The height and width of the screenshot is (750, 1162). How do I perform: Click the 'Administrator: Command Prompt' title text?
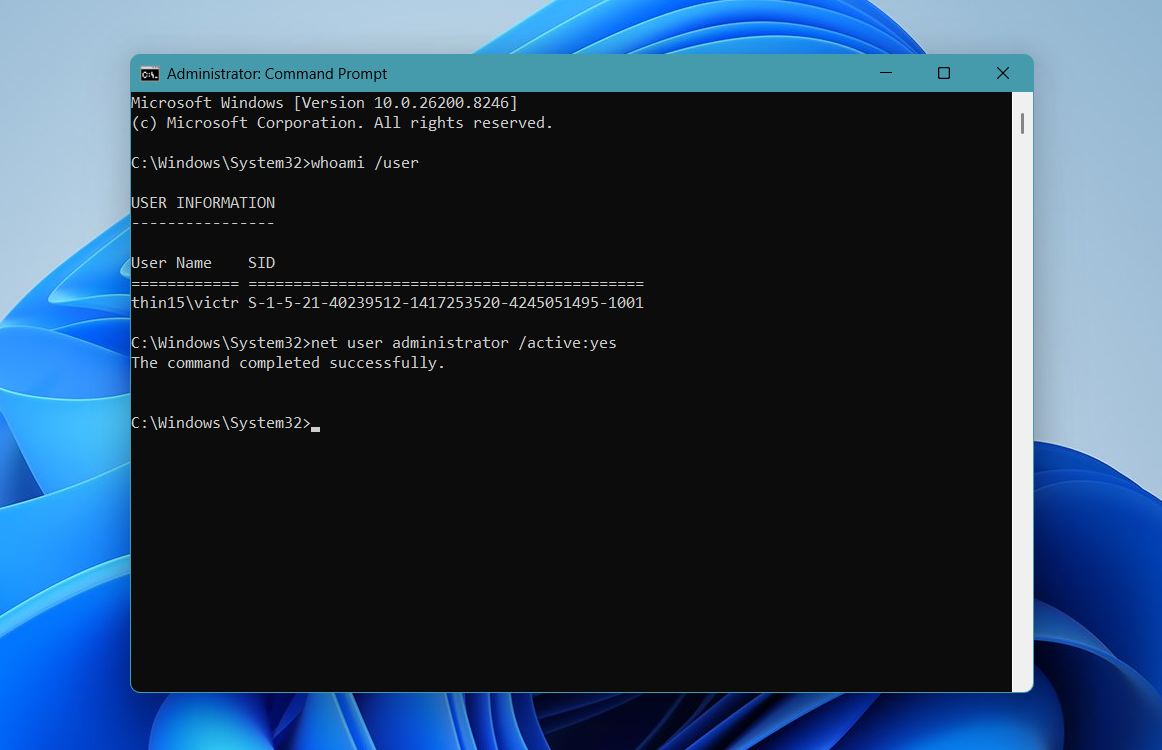click(276, 74)
